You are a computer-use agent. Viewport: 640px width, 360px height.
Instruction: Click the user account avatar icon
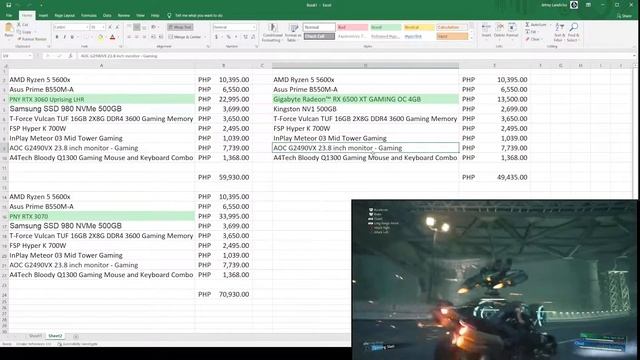tap(574, 5)
